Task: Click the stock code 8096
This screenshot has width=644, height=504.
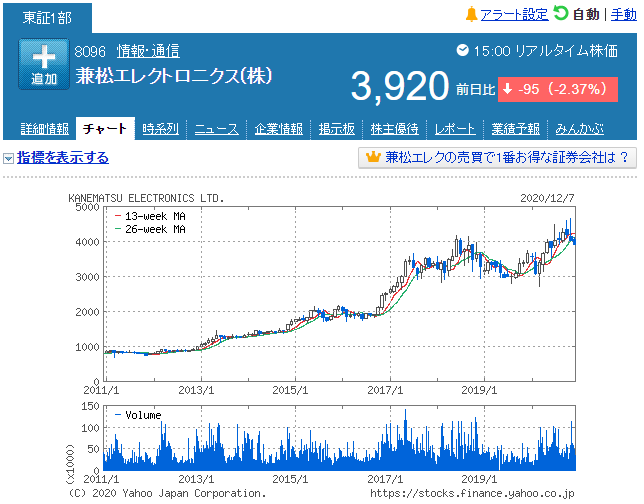Action: tap(90, 52)
